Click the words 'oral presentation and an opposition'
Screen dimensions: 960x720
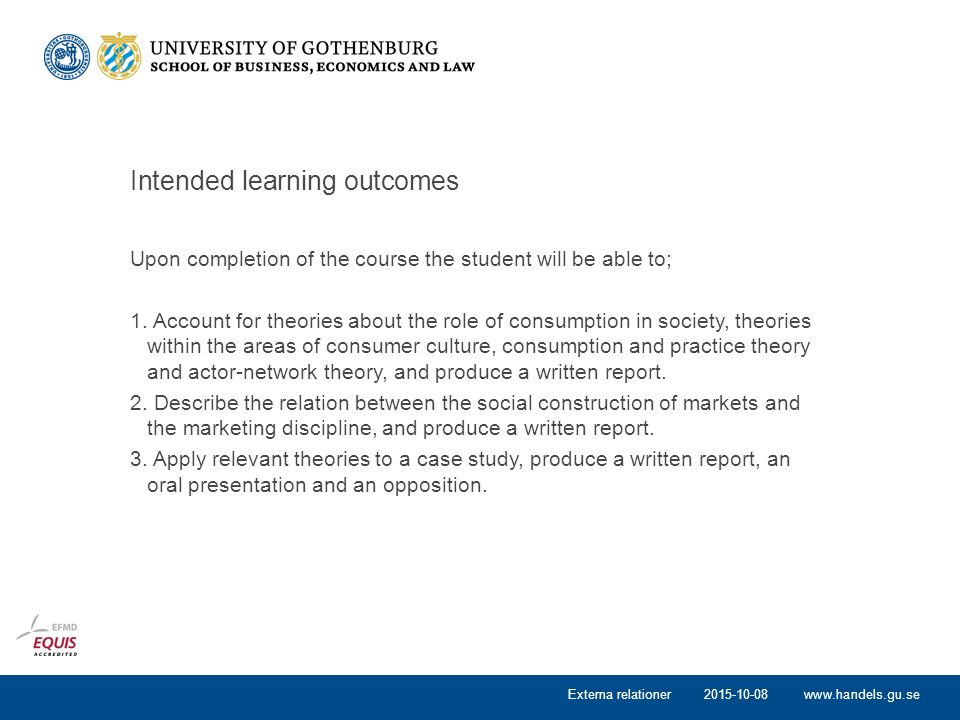[x=317, y=485]
